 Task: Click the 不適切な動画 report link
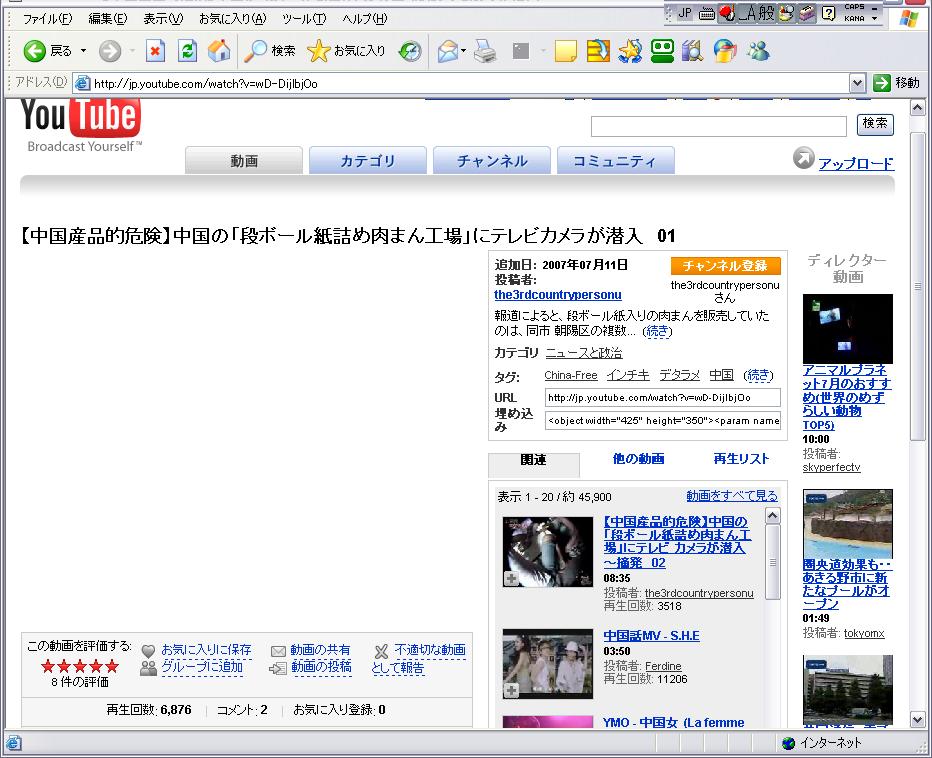click(429, 650)
